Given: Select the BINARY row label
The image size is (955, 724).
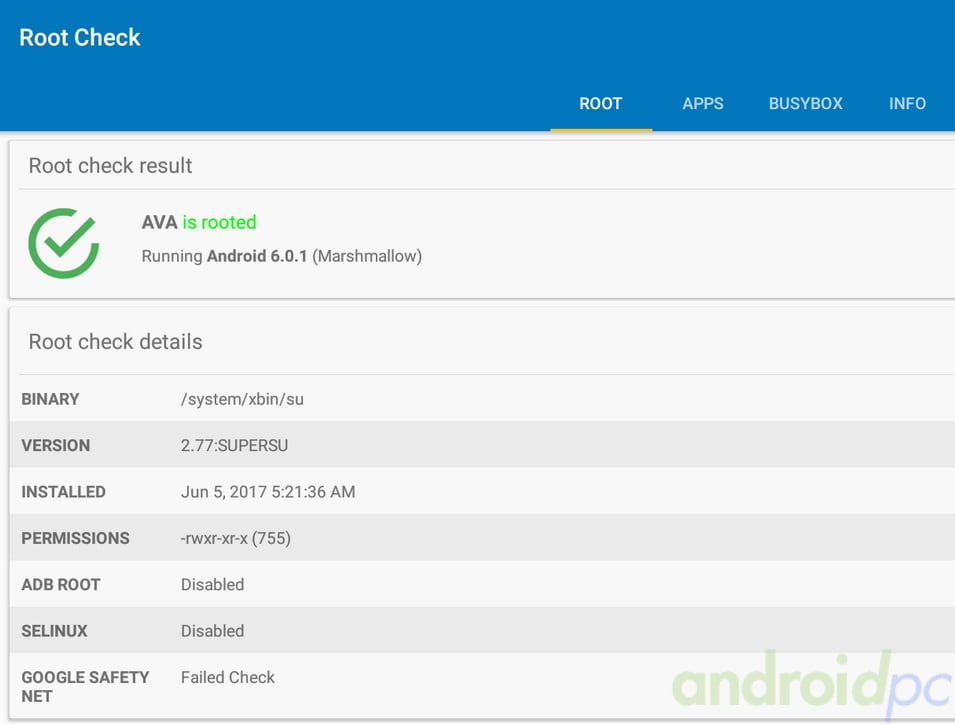Looking at the screenshot, I should coord(51,399).
